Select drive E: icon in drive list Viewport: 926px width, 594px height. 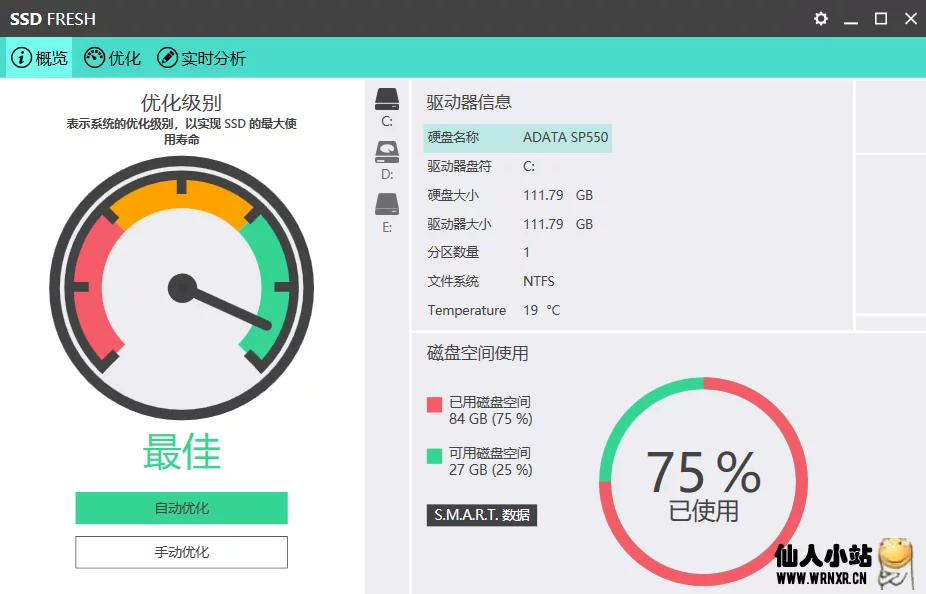pos(387,205)
